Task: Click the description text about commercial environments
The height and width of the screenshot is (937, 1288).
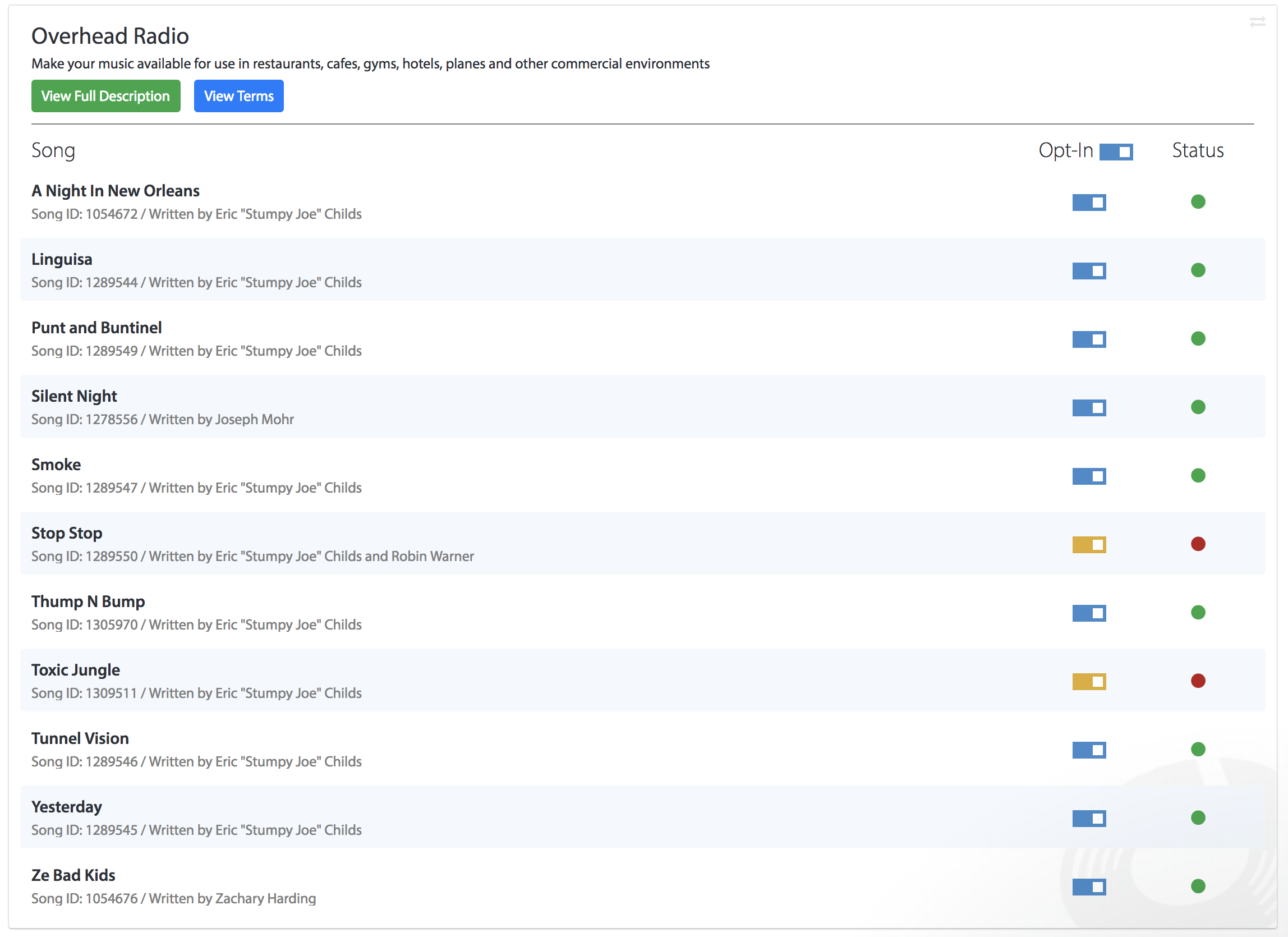Action: click(370, 63)
